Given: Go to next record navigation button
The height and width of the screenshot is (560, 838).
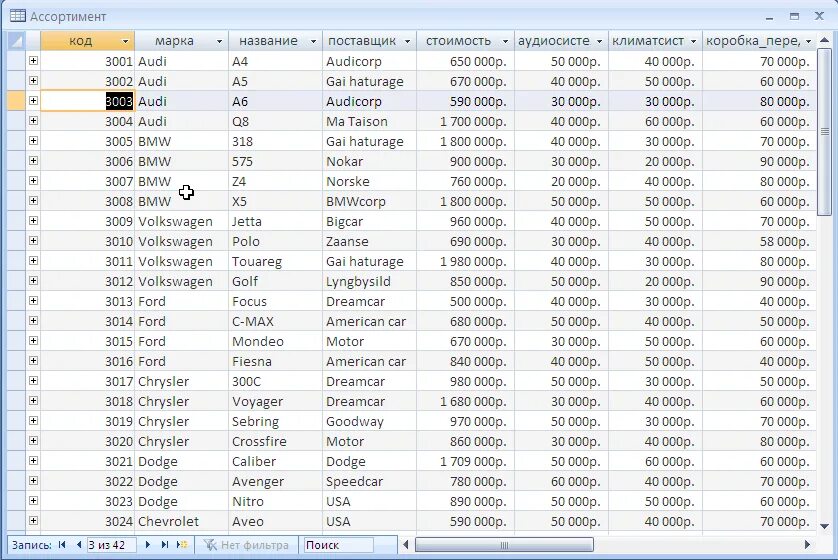Looking at the screenshot, I should pos(148,545).
